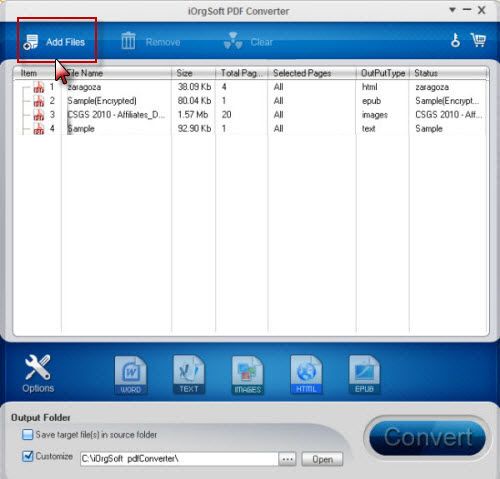
Task: Click PDF icon of row 4 Sample
Action: click(38, 129)
